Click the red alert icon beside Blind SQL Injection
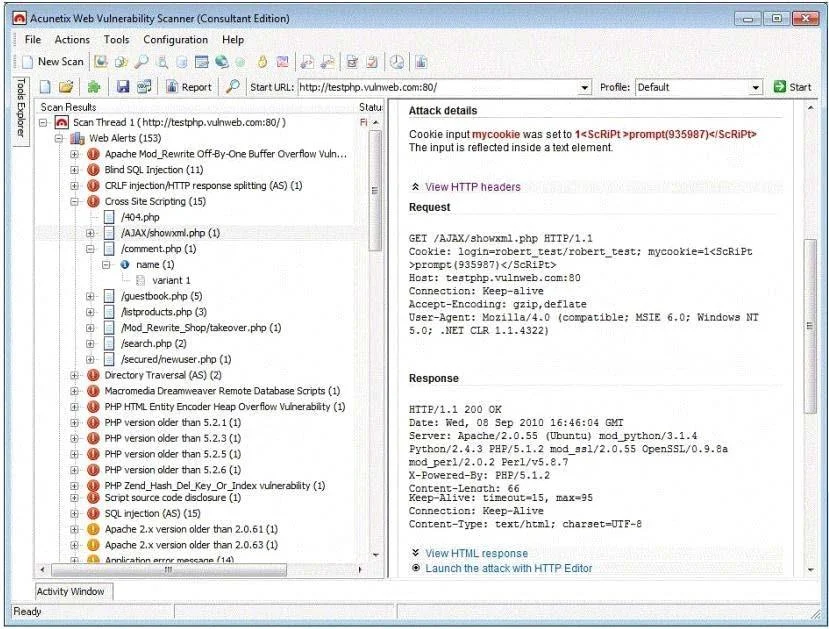829x629 pixels. pos(93,170)
